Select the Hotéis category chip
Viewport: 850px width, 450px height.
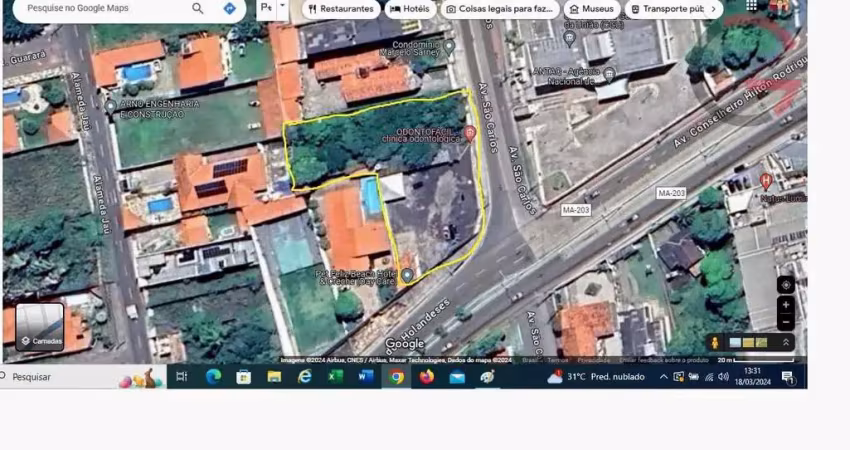click(410, 9)
